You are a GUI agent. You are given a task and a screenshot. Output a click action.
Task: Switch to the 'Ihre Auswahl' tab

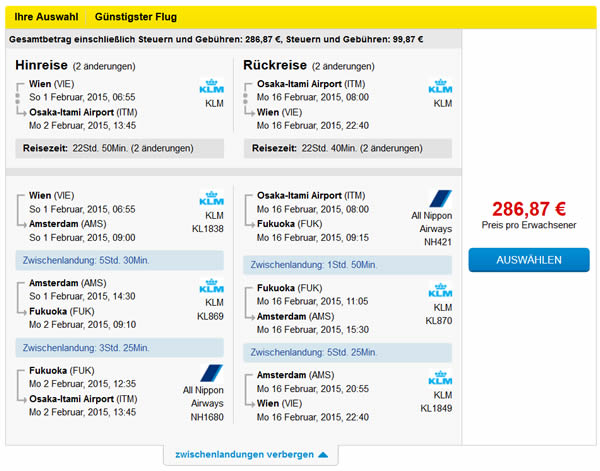(x=42, y=18)
